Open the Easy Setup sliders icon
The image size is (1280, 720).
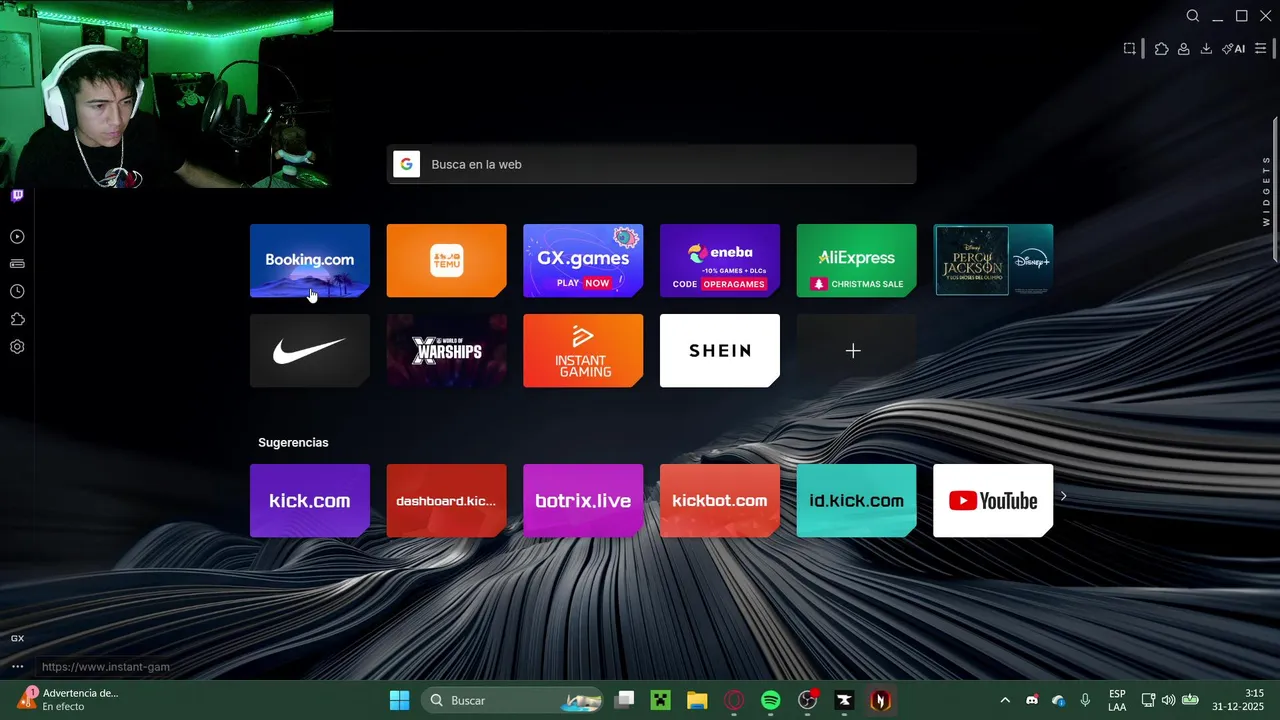click(1261, 48)
